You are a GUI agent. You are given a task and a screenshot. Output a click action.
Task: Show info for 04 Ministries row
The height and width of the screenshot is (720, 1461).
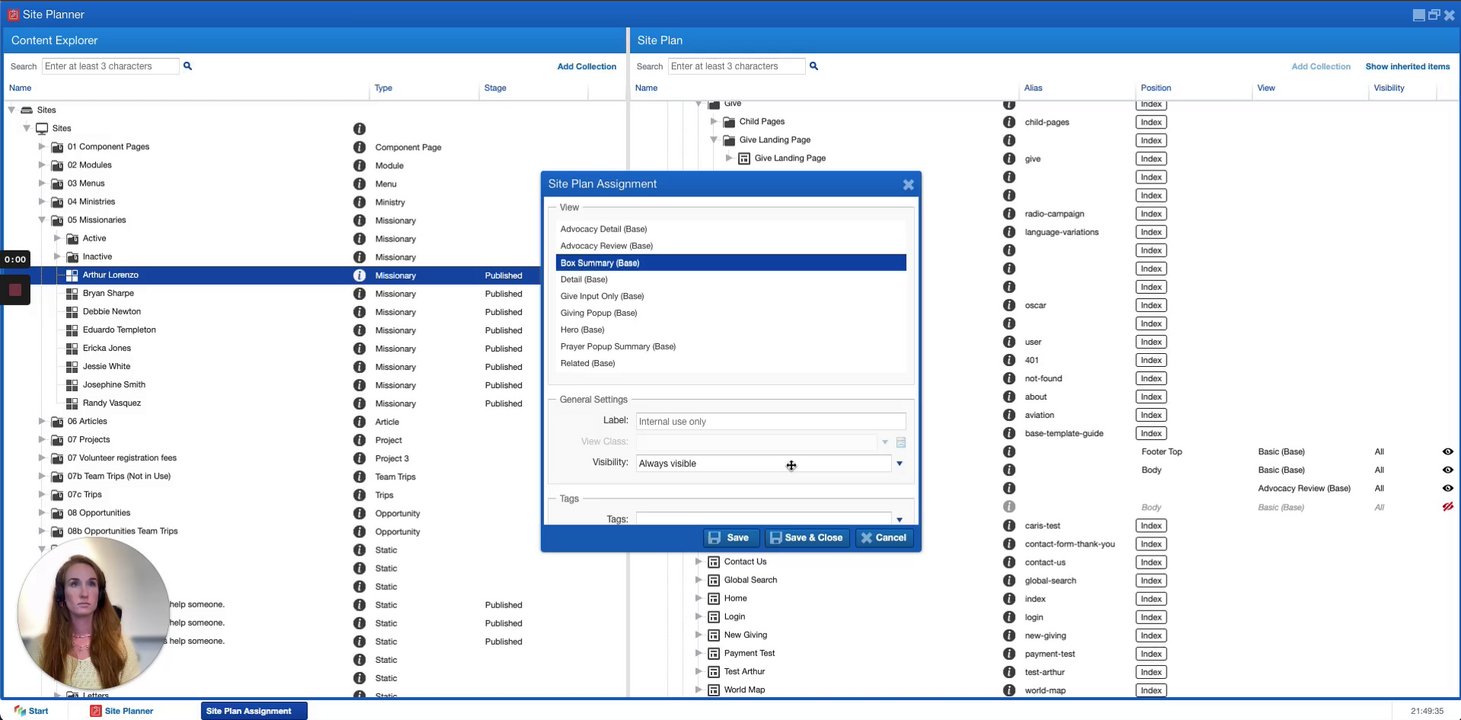tap(359, 202)
